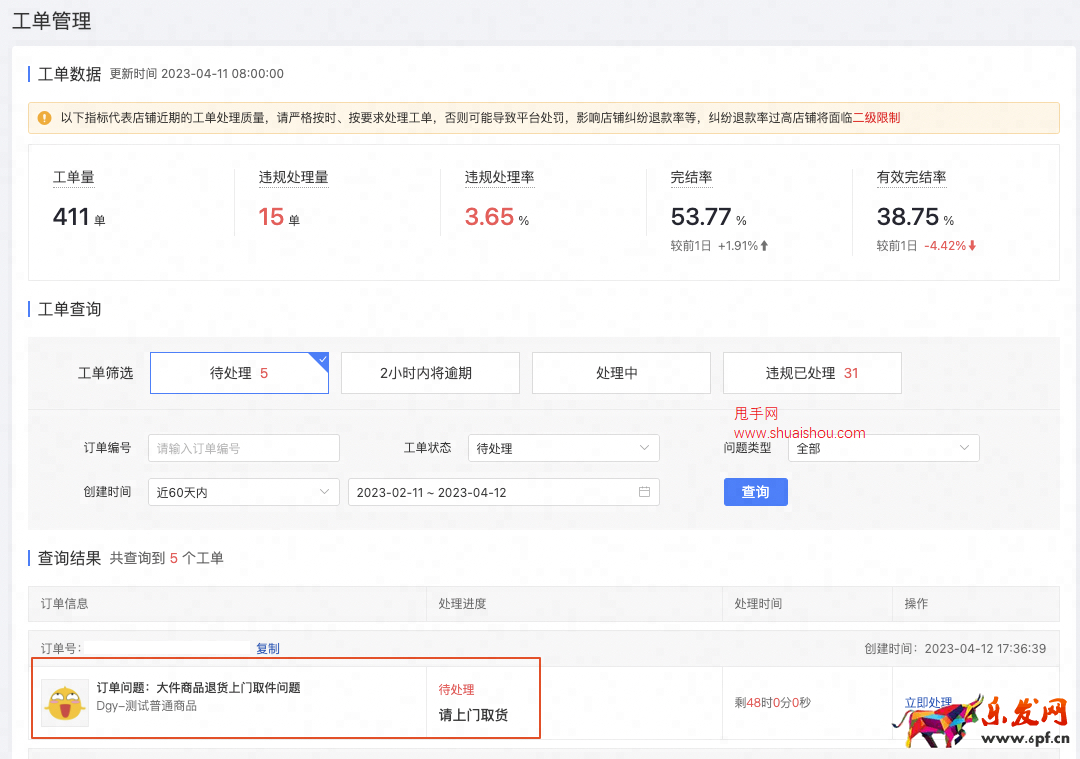1080x759 pixels.
Task: Click the 订单编号 input field
Action: [243, 448]
